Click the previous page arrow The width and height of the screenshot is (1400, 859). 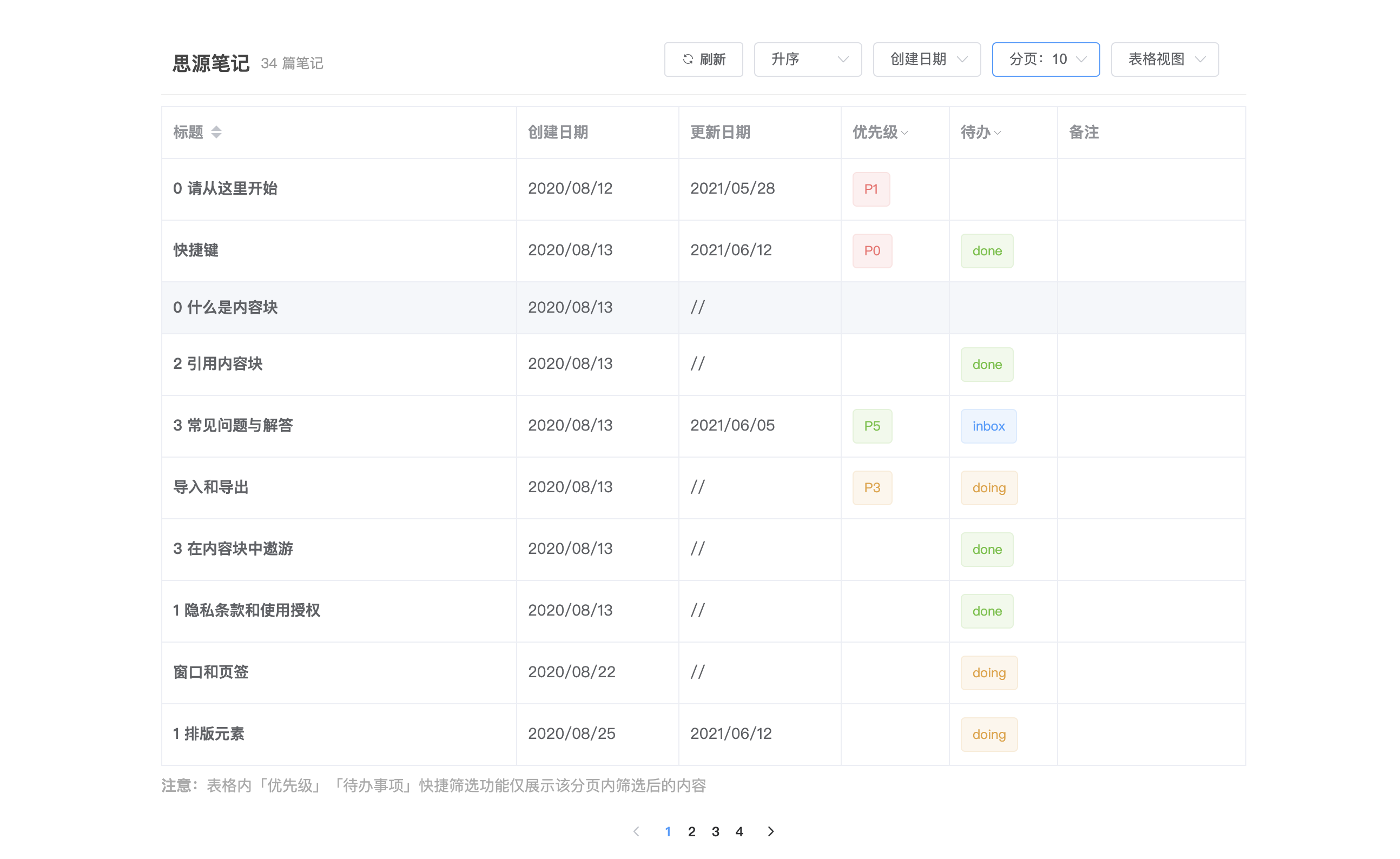[x=636, y=831]
